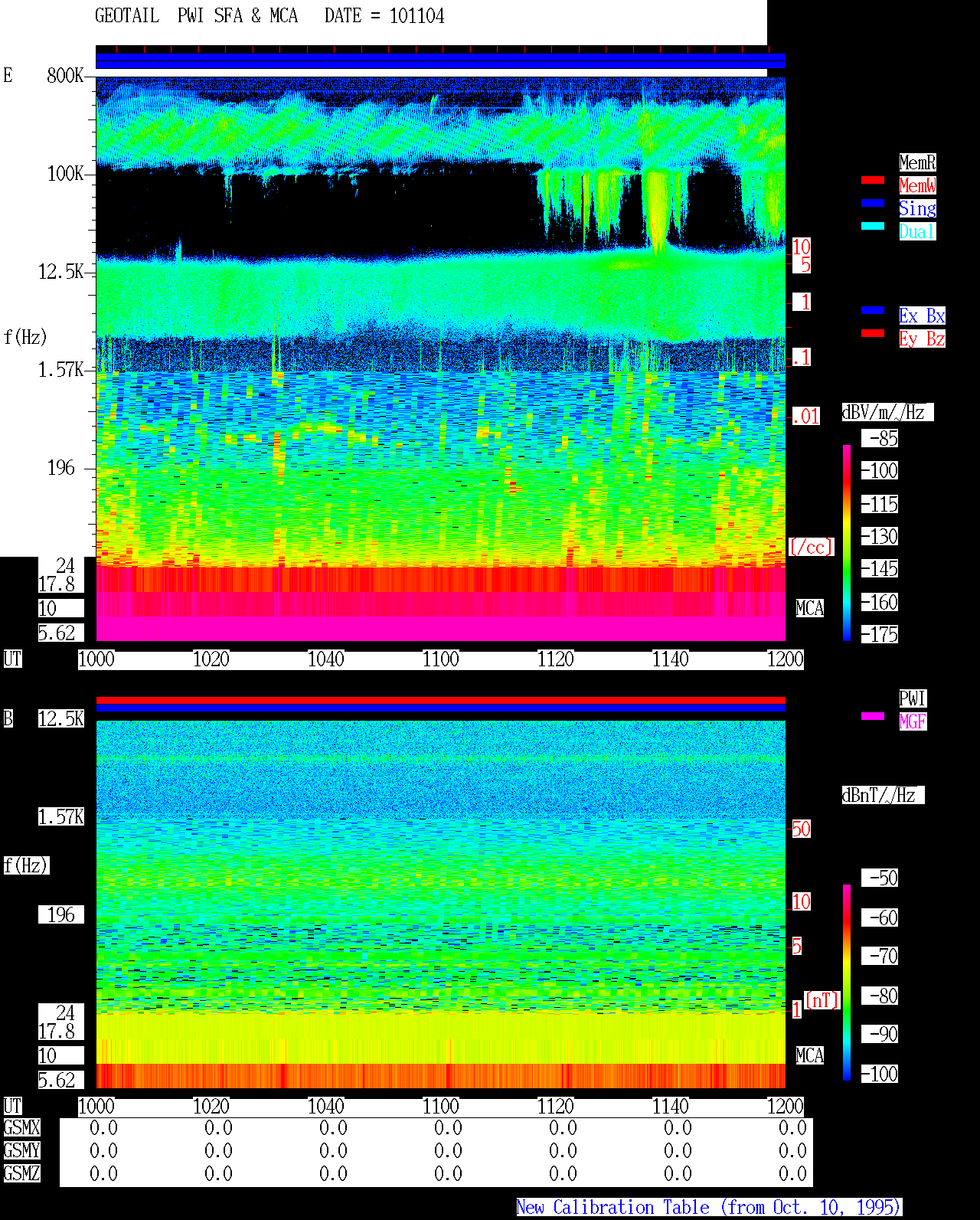Click the -50 color scale value
This screenshot has width=980, height=1220.
point(880,878)
